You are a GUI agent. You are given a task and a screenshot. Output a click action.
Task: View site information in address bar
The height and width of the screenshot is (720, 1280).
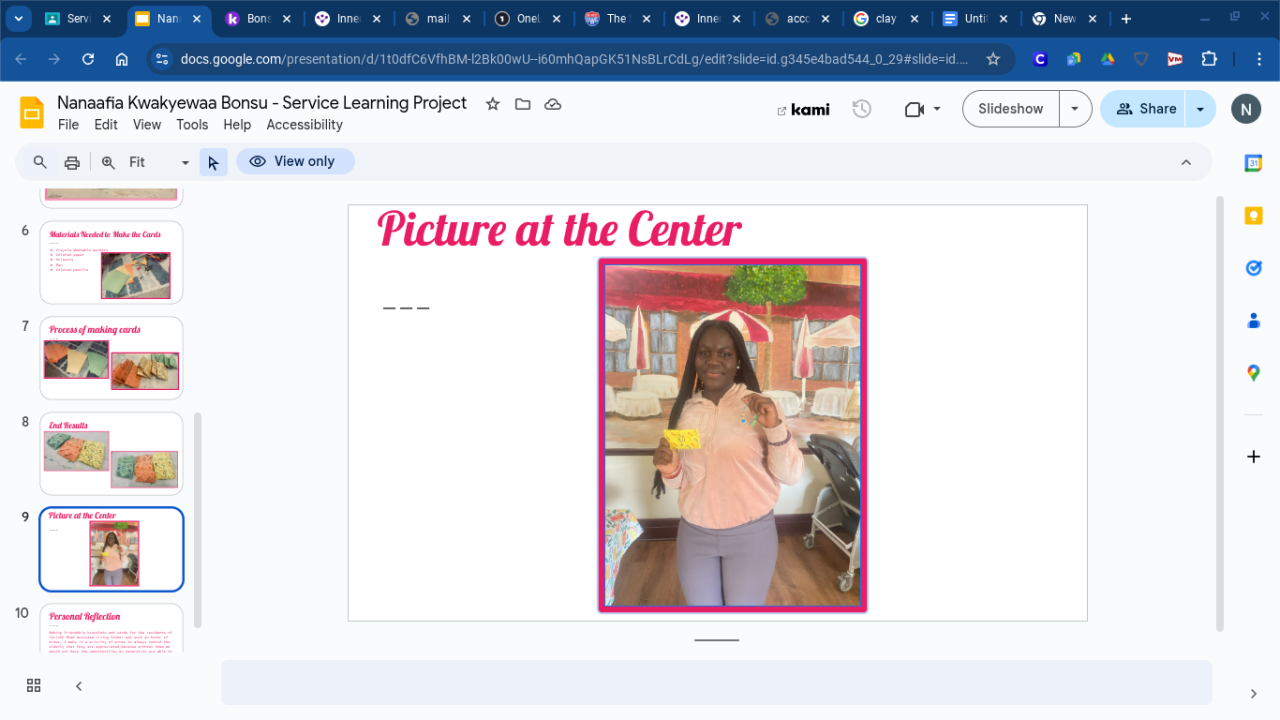point(163,59)
